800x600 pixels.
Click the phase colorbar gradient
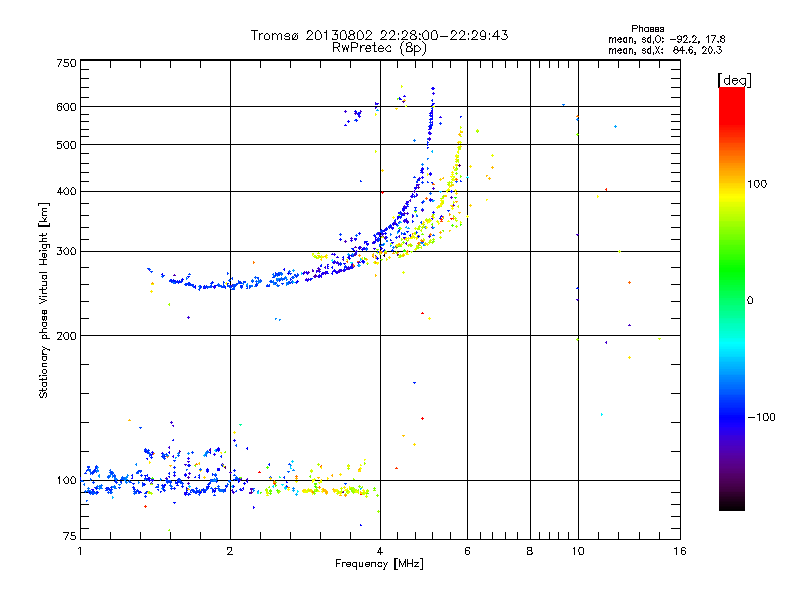tap(732, 298)
